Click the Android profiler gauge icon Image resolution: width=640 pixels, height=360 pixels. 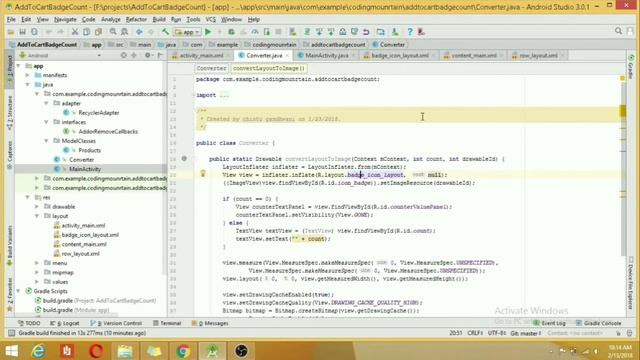[x=255, y=32]
